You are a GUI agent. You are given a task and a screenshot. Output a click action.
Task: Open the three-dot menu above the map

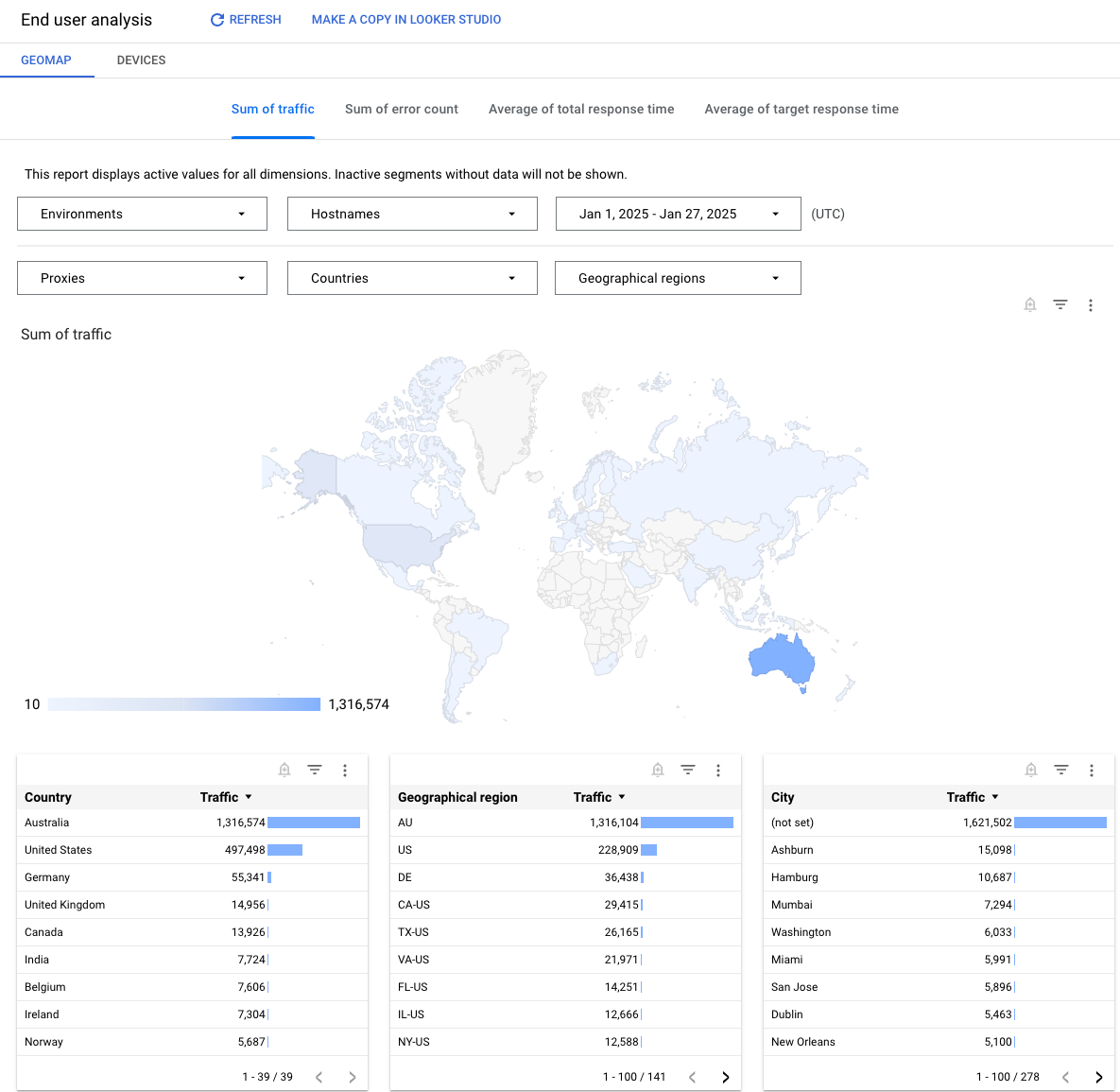1092,304
